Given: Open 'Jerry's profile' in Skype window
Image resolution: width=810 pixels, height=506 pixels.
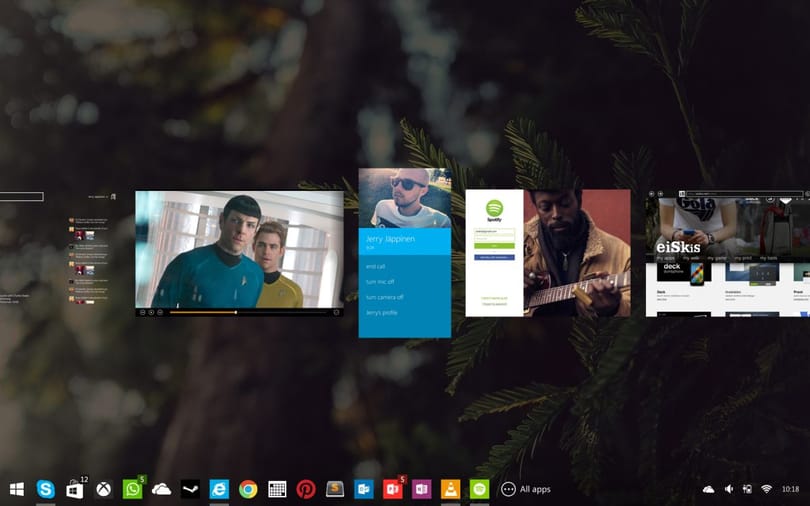Looking at the screenshot, I should pos(382,313).
